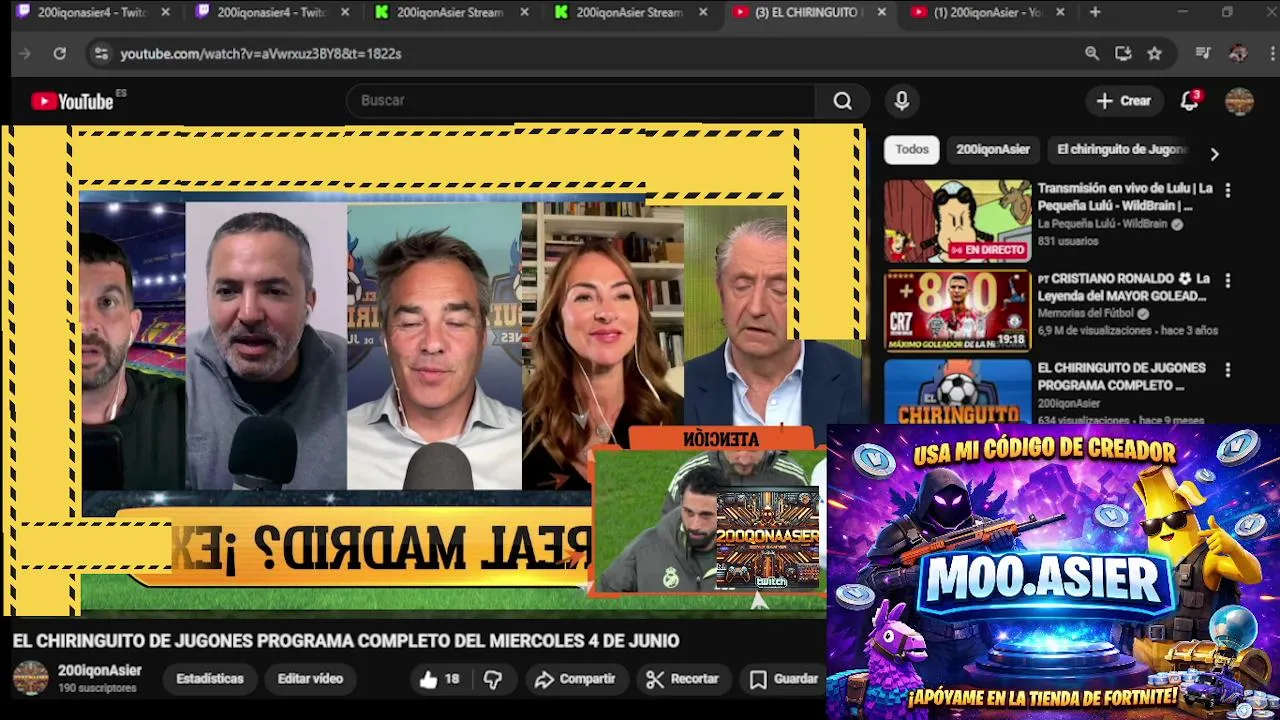Open the browser media controls icon
The image size is (1280, 720).
coord(1203,54)
